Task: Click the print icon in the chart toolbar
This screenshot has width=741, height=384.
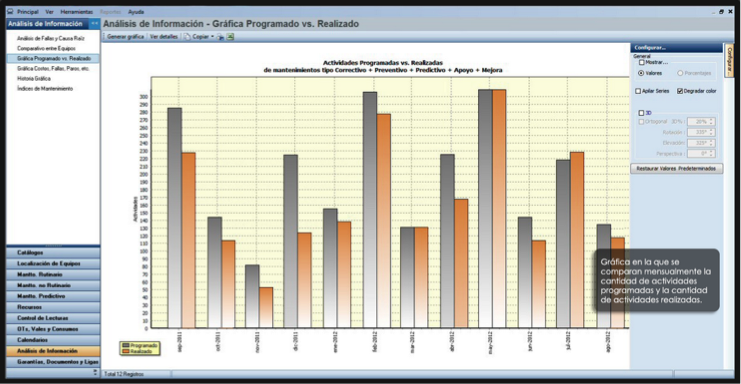Action: (x=220, y=37)
